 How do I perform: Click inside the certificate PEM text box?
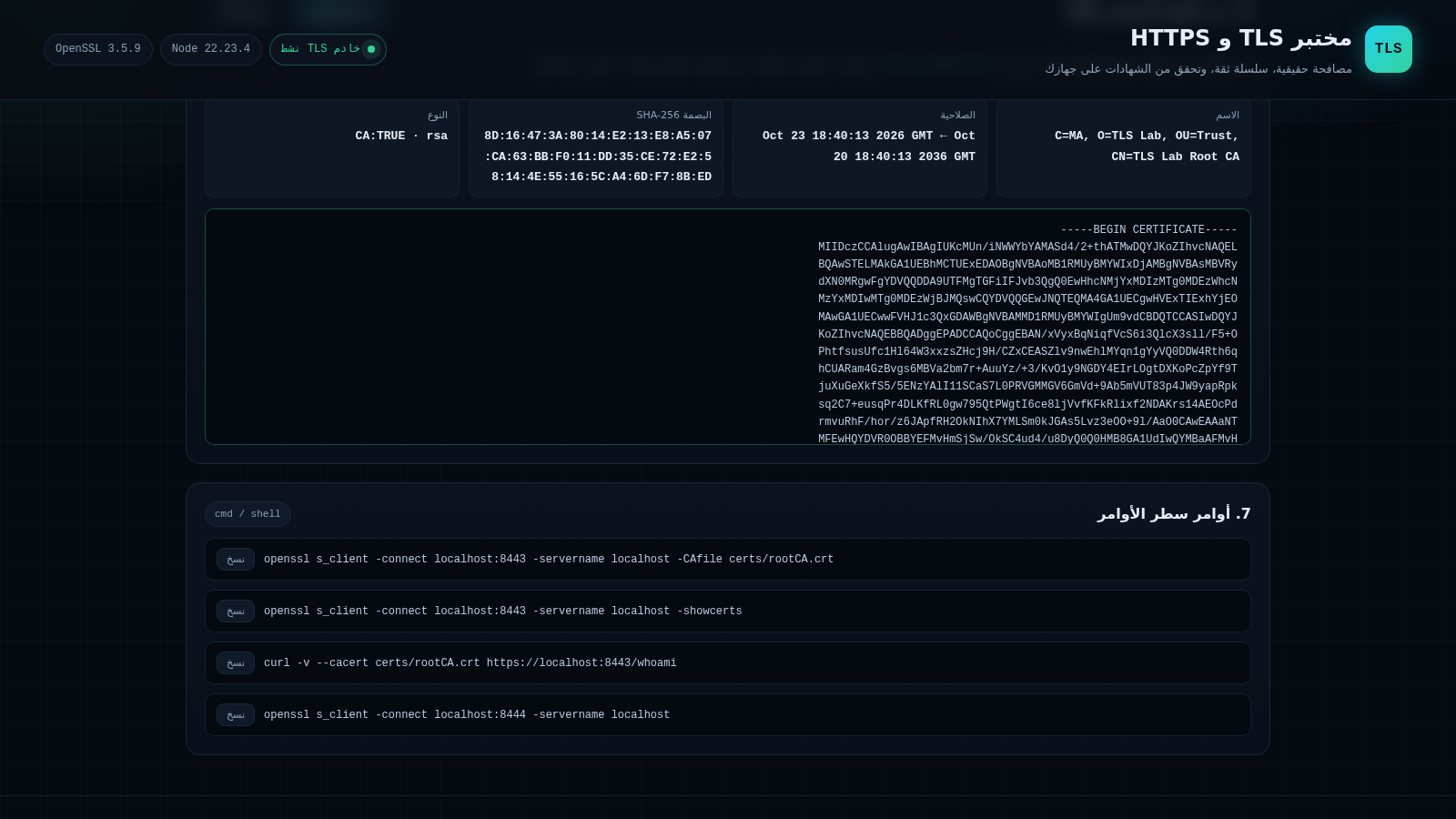coord(728,327)
